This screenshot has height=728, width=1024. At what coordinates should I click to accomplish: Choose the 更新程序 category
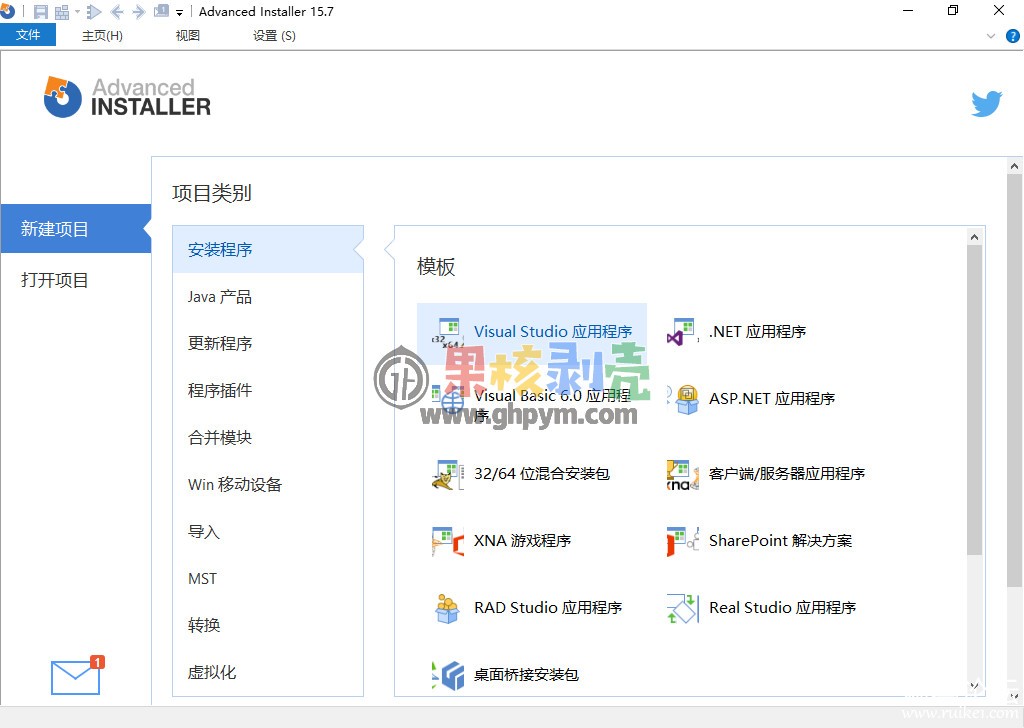coord(268,343)
